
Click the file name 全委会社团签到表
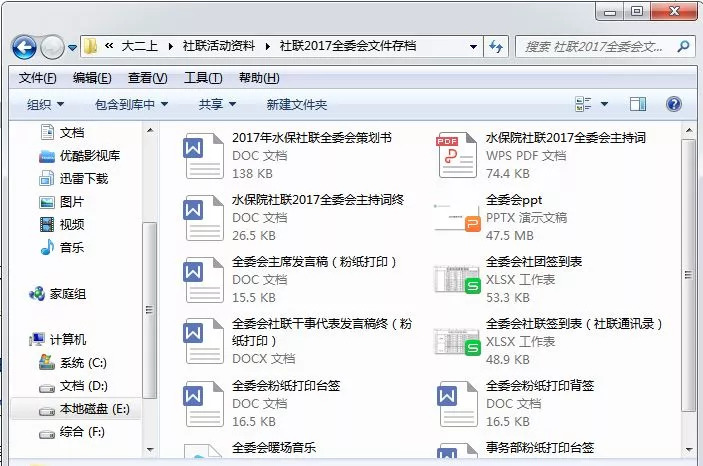click(534, 261)
